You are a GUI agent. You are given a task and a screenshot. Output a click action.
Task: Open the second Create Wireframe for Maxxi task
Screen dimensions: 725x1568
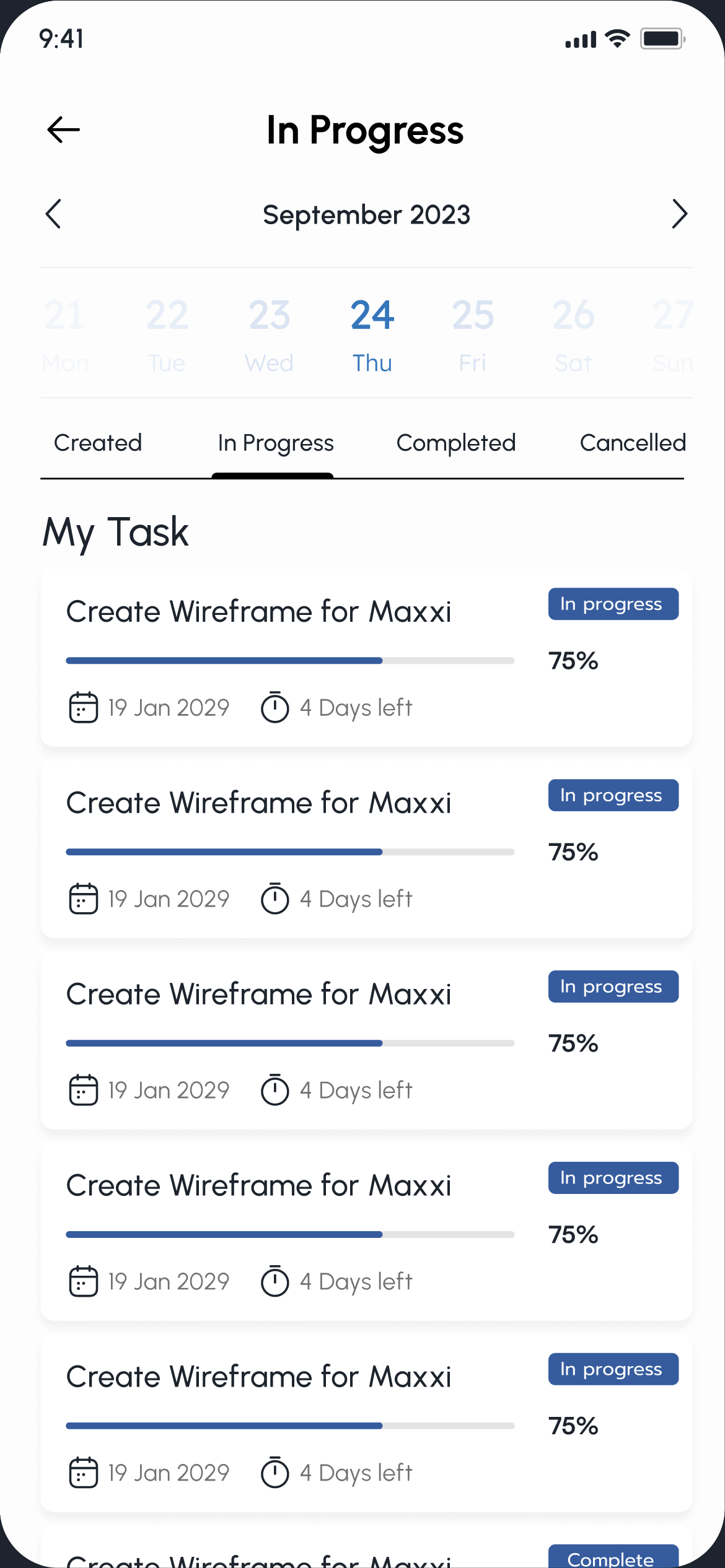[x=259, y=803]
